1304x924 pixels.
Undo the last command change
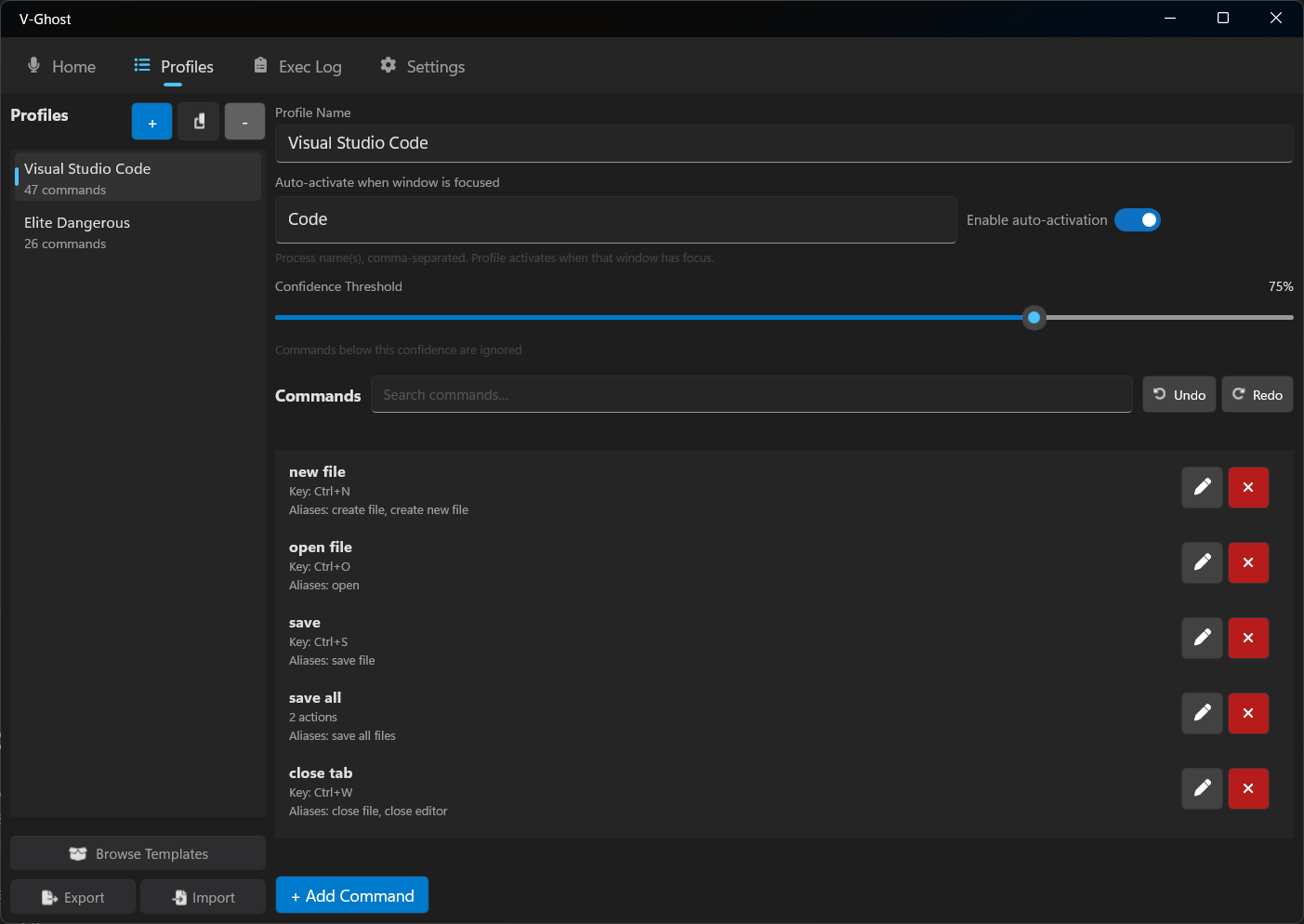pyautogui.click(x=1179, y=395)
